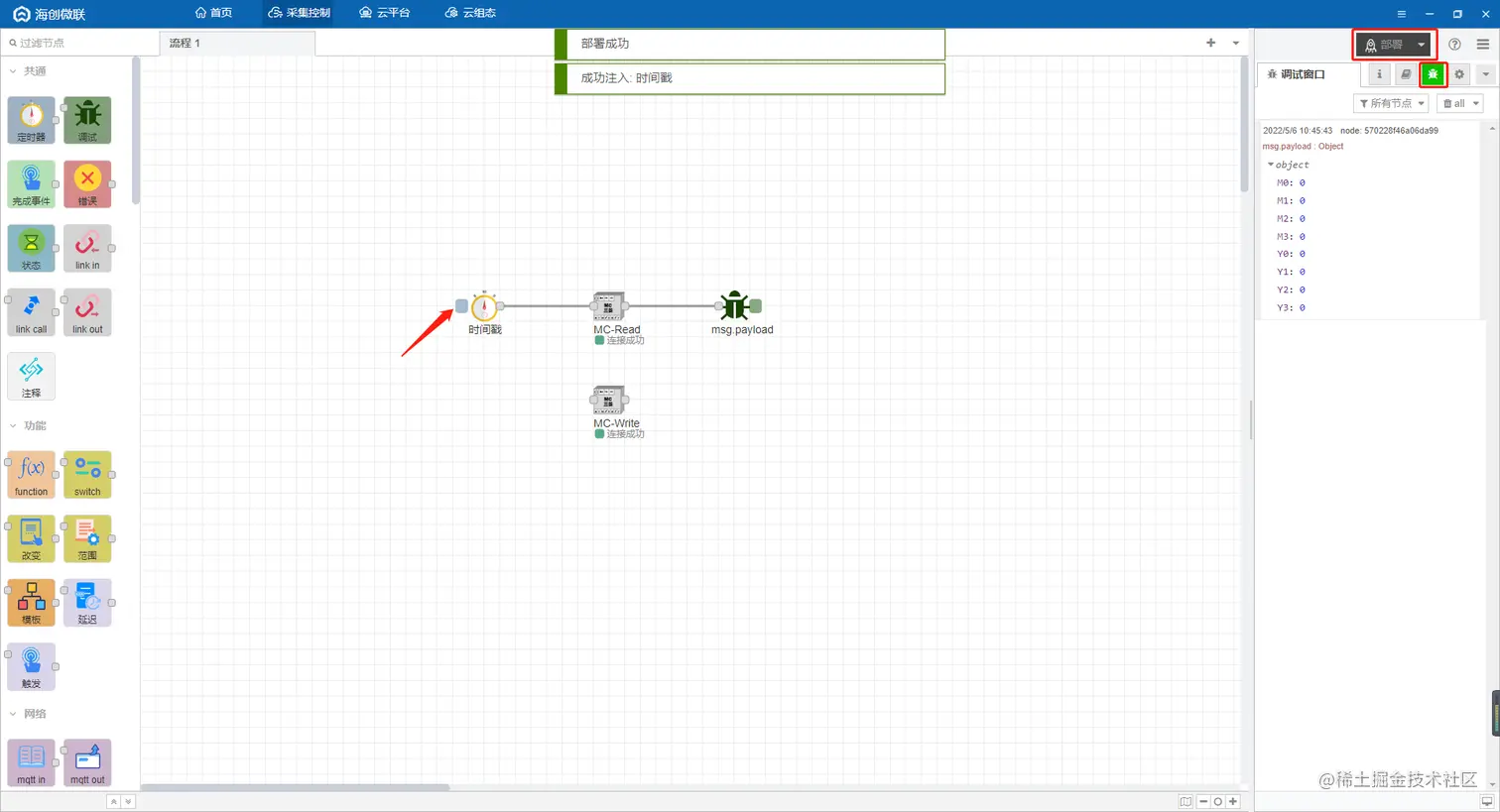Select the link call node
The height and width of the screenshot is (812, 1500).
tap(32, 312)
